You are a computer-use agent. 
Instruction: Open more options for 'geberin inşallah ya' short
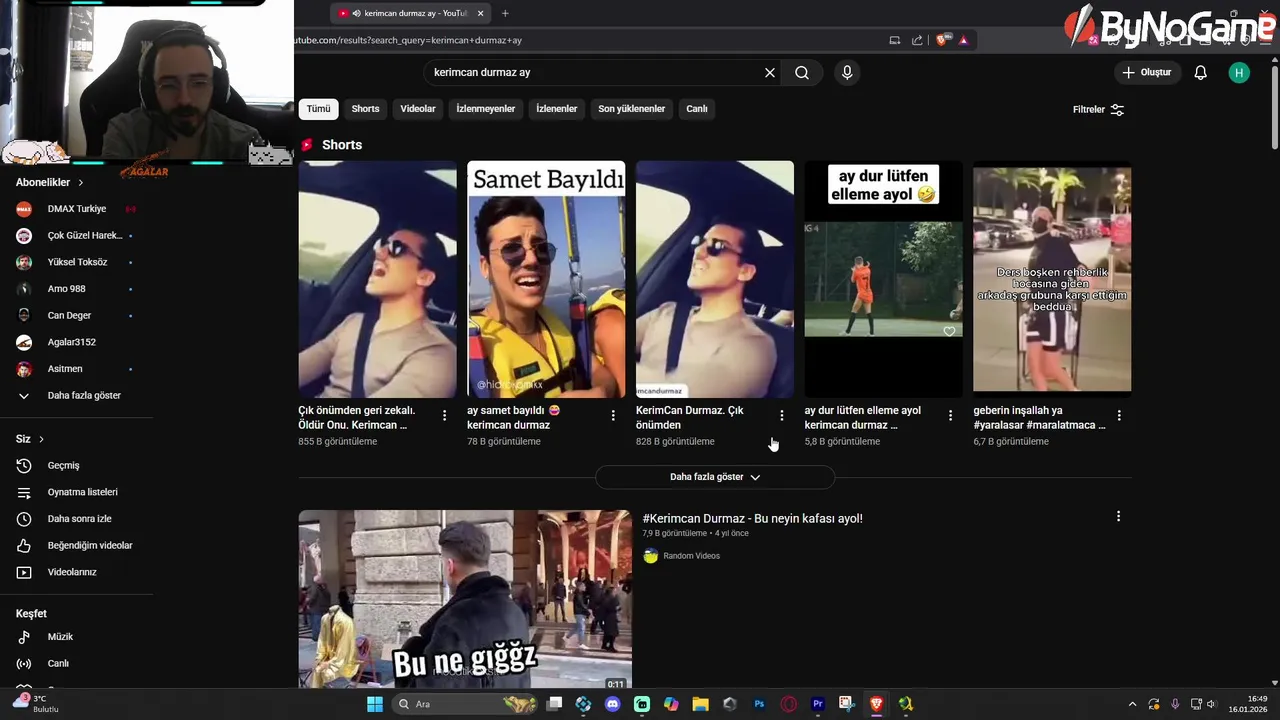tap(1119, 415)
